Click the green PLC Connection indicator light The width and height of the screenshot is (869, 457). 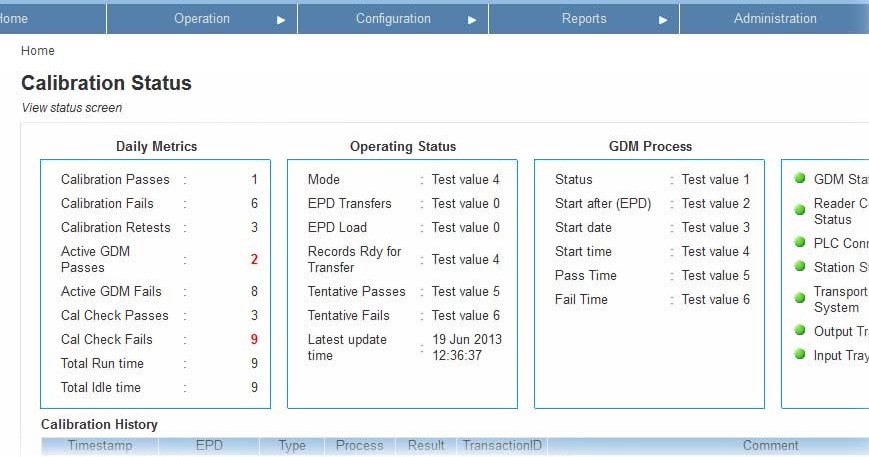click(x=799, y=242)
